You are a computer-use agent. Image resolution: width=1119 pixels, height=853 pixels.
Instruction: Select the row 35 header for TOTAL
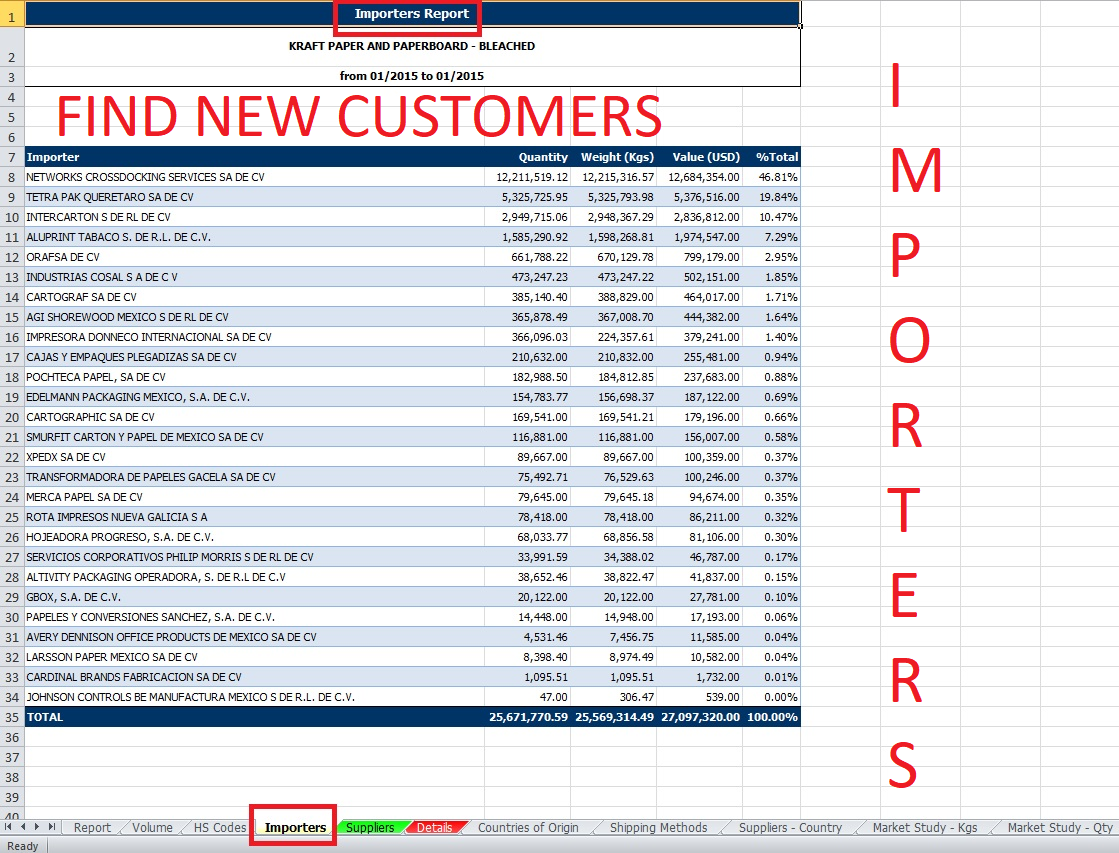[x=11, y=717]
